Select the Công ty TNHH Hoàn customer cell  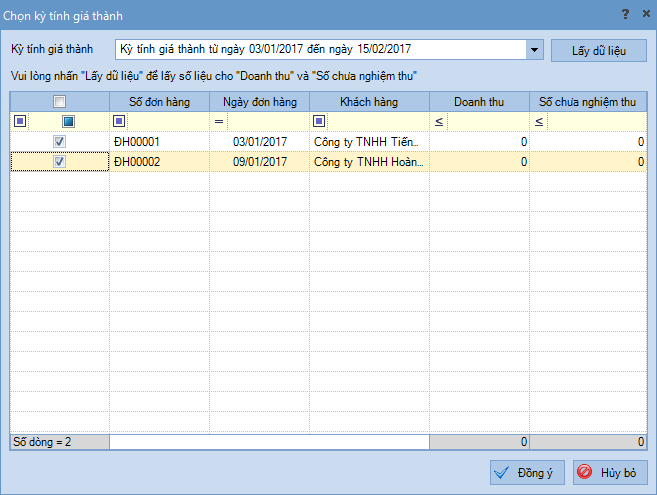pyautogui.click(x=369, y=161)
